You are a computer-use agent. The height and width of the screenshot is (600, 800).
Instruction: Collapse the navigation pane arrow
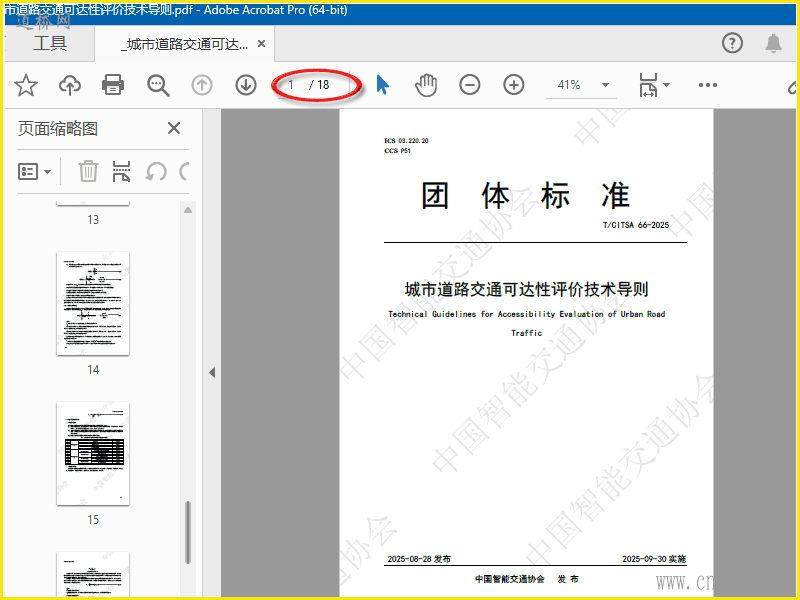point(212,372)
